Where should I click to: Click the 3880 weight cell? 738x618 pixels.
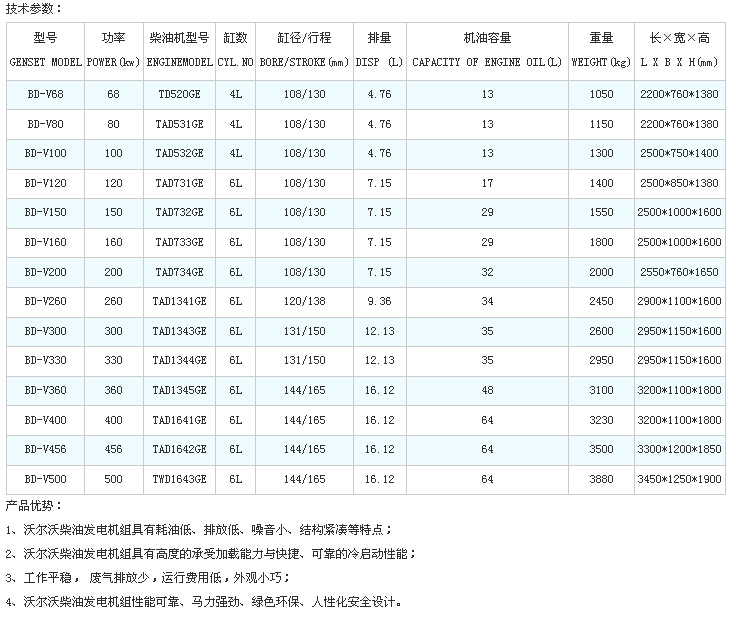coord(601,480)
